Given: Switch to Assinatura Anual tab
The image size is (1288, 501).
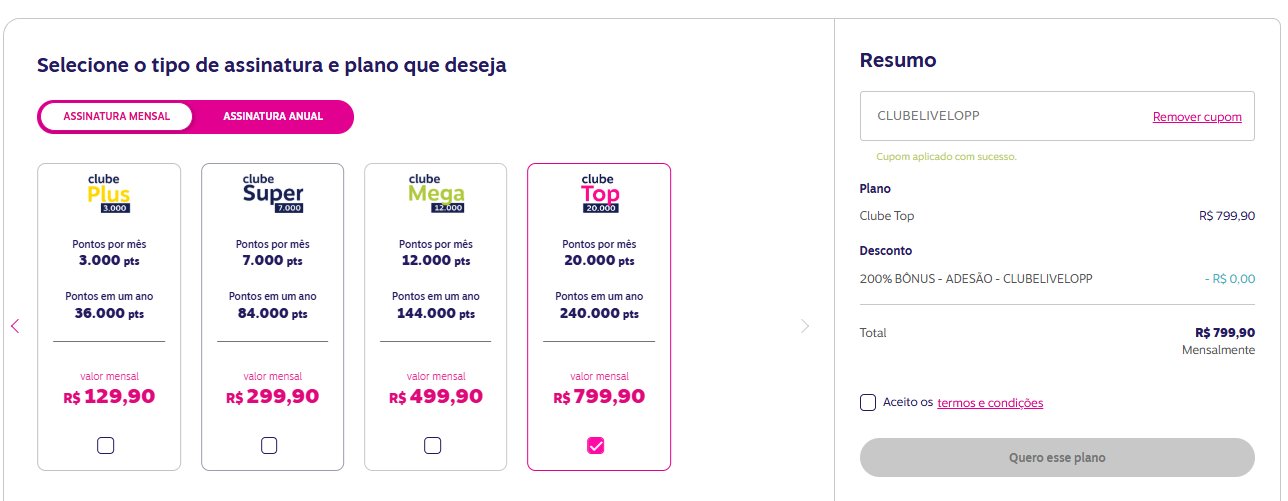Looking at the screenshot, I should point(273,116).
